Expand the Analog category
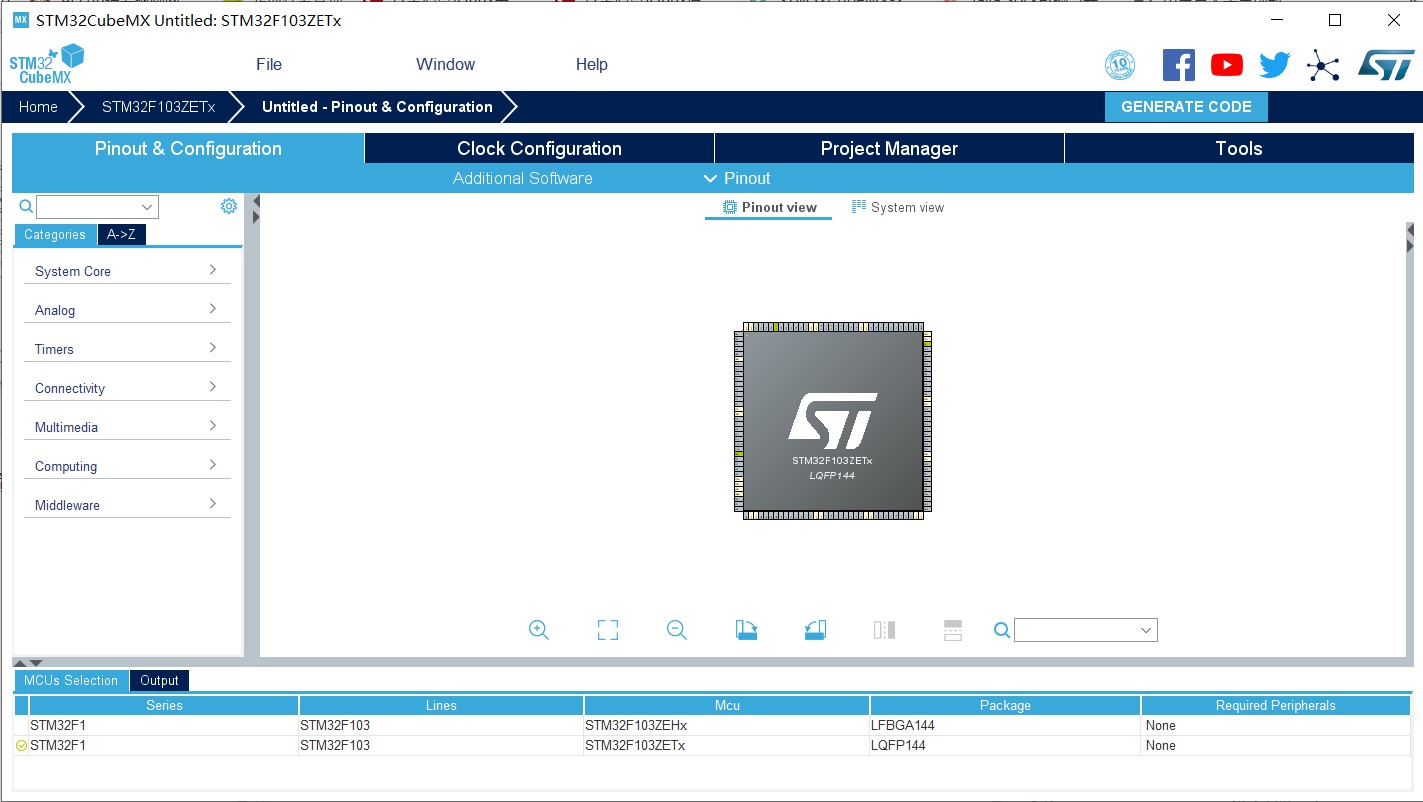1423x802 pixels. [x=127, y=310]
